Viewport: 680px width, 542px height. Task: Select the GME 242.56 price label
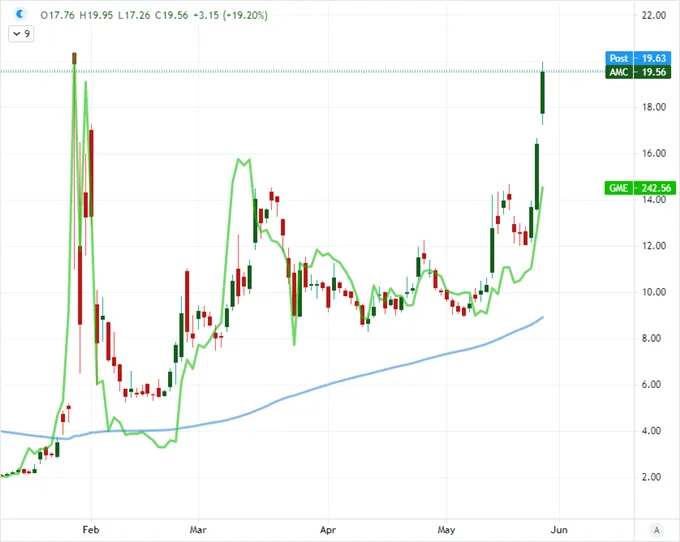(x=640, y=188)
